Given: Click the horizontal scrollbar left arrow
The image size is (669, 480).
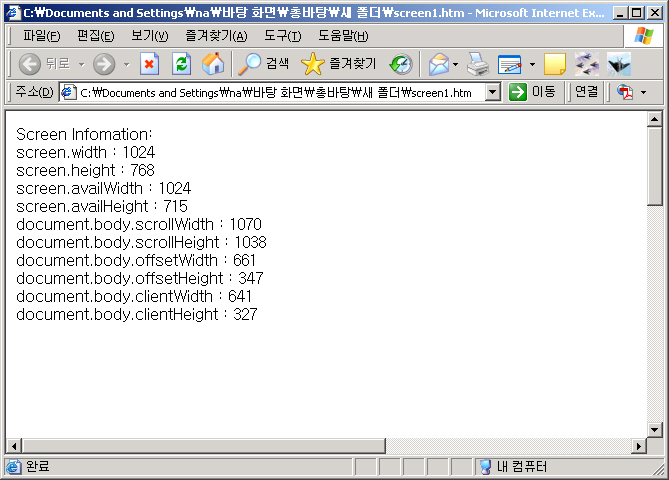Looking at the screenshot, I should pyautogui.click(x=14, y=446).
